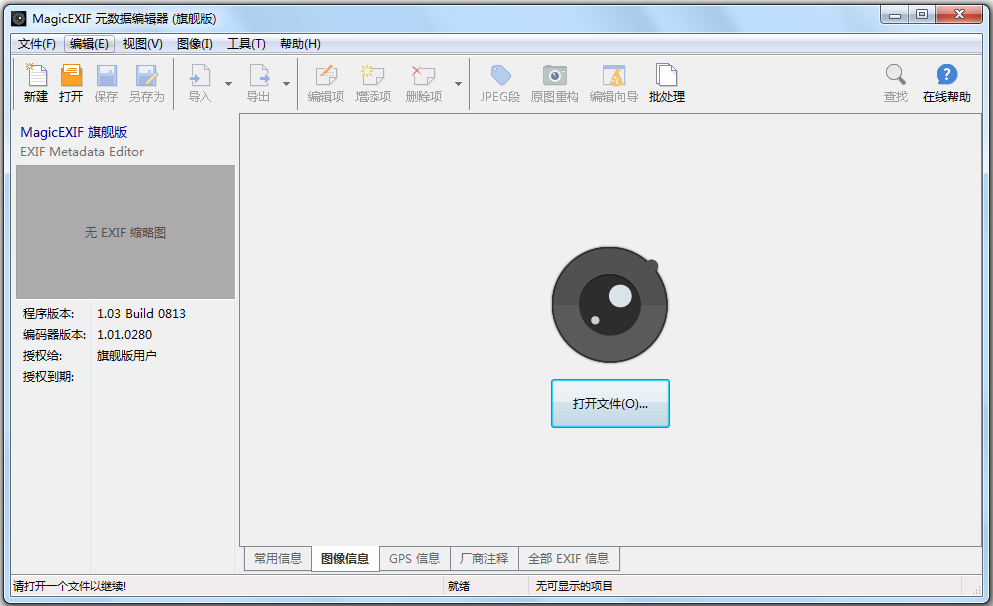Click the 查找 search icon
The image size is (993, 606).
pyautogui.click(x=895, y=82)
